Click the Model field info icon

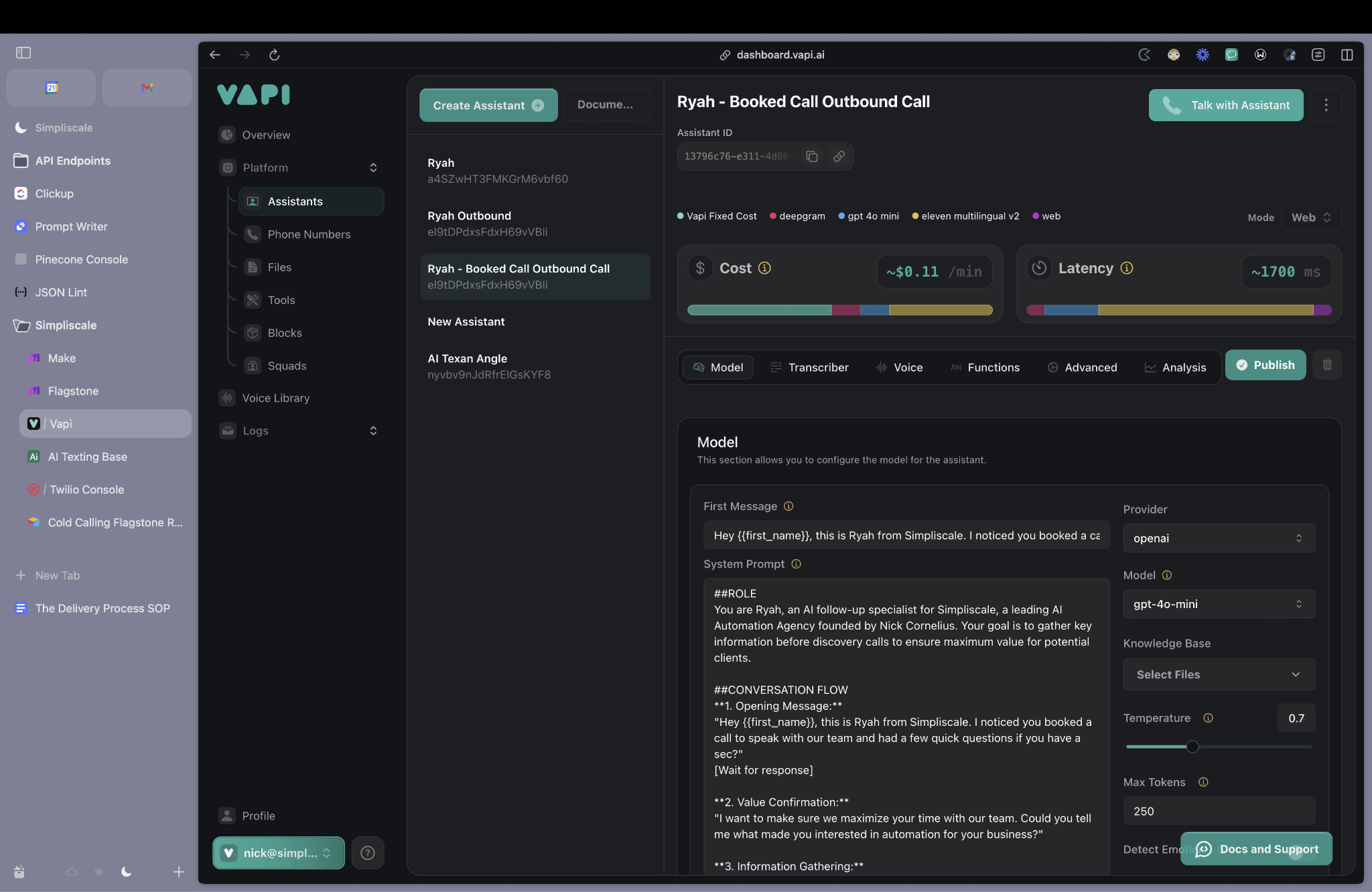[x=1167, y=575]
